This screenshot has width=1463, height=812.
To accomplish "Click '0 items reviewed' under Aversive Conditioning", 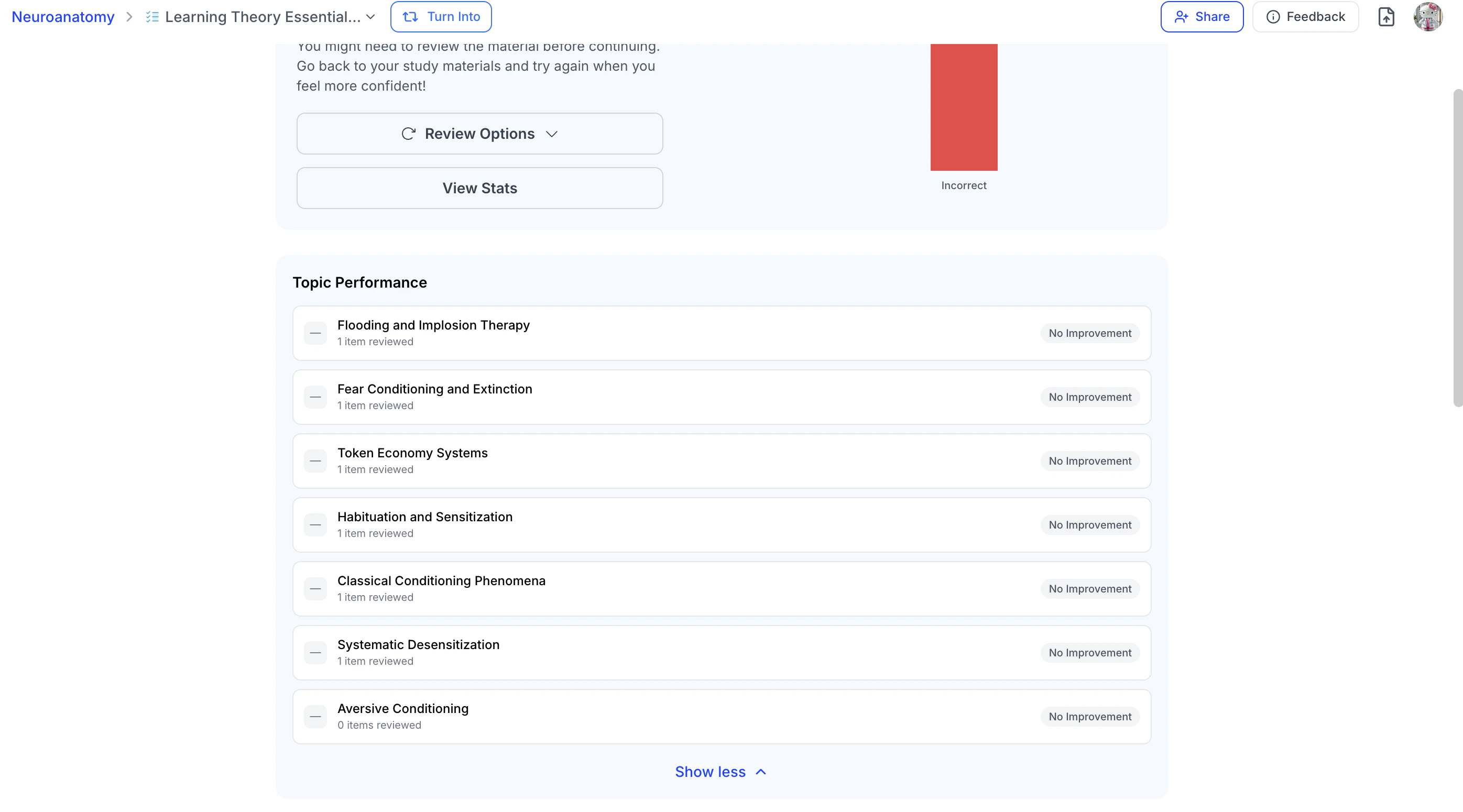I will (x=379, y=725).
